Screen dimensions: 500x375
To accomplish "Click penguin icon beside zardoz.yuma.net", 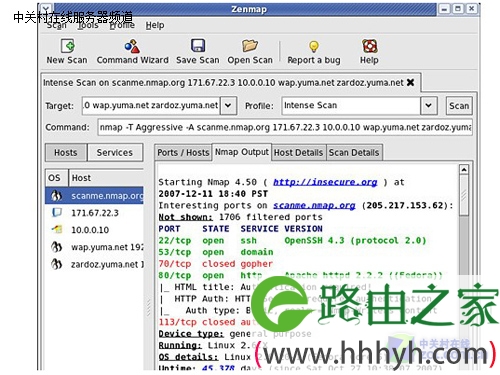I will tap(56, 264).
